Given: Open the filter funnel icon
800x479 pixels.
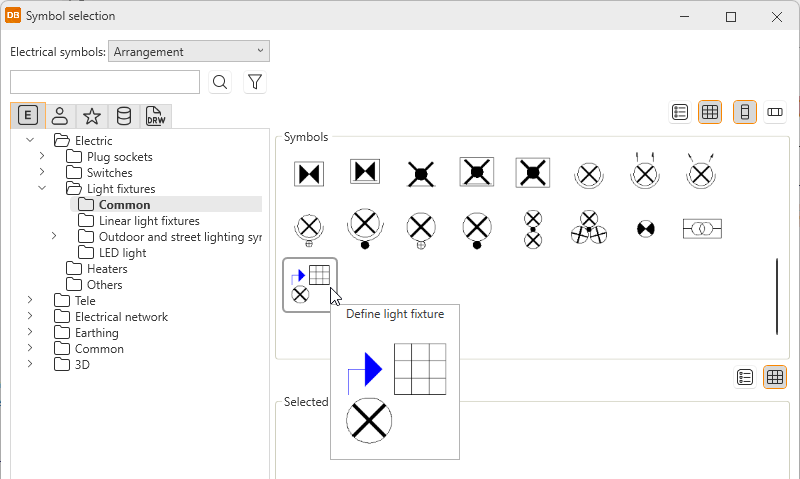Looking at the screenshot, I should point(254,82).
